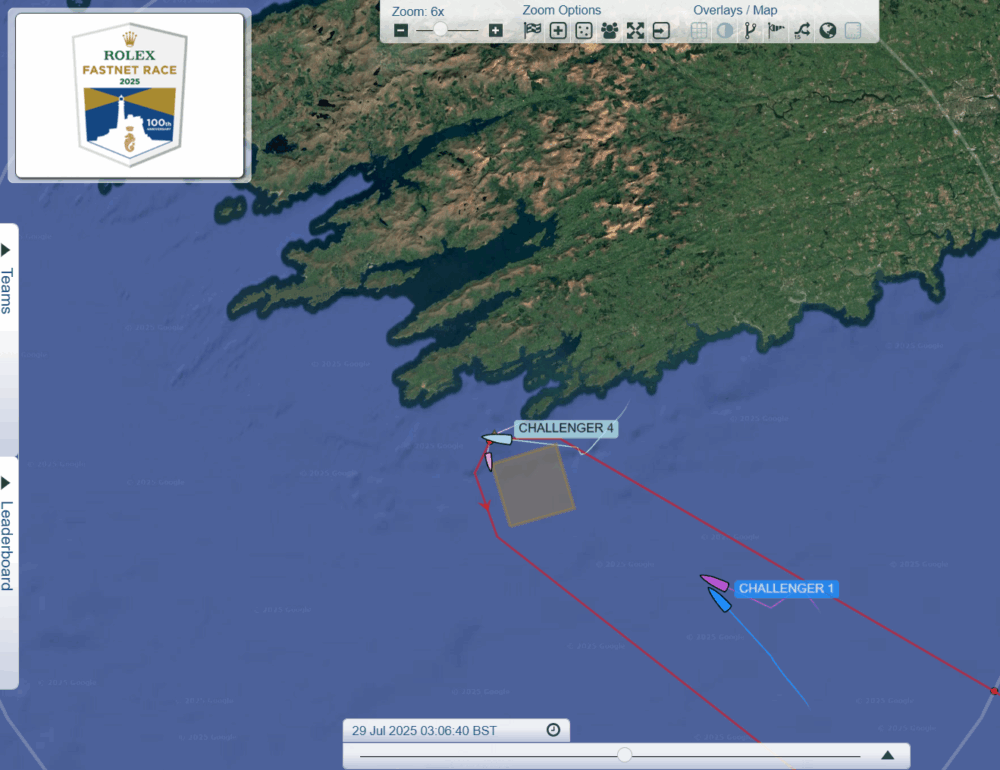Switch map type with globe icon

[827, 30]
